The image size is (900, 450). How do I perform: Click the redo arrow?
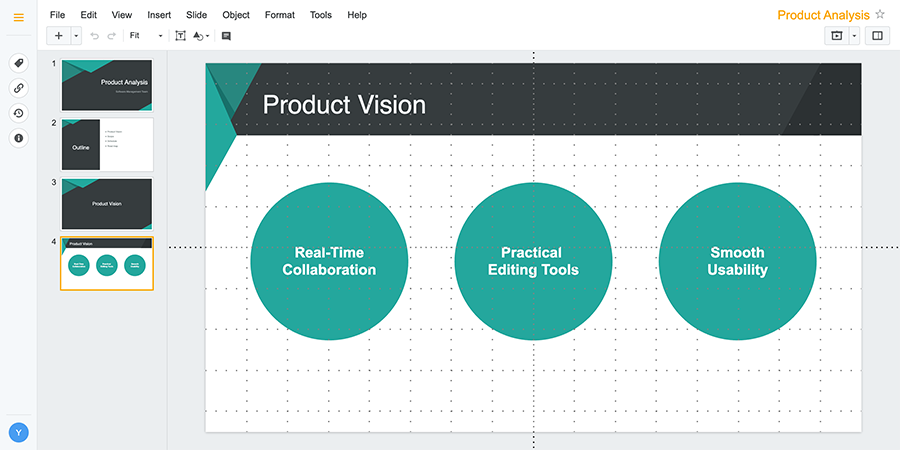[112, 36]
